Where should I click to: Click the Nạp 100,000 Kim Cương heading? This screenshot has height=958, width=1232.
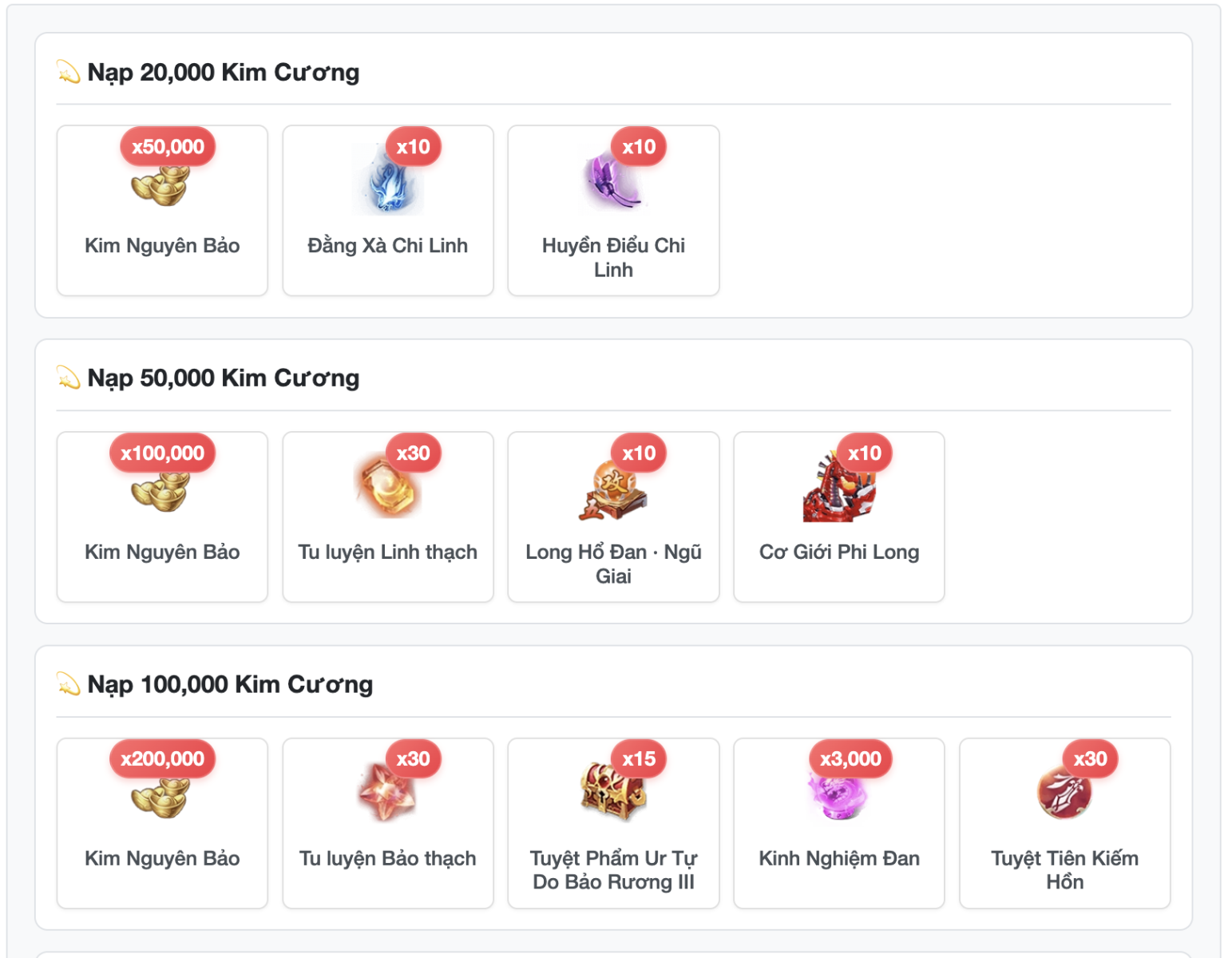[230, 685]
